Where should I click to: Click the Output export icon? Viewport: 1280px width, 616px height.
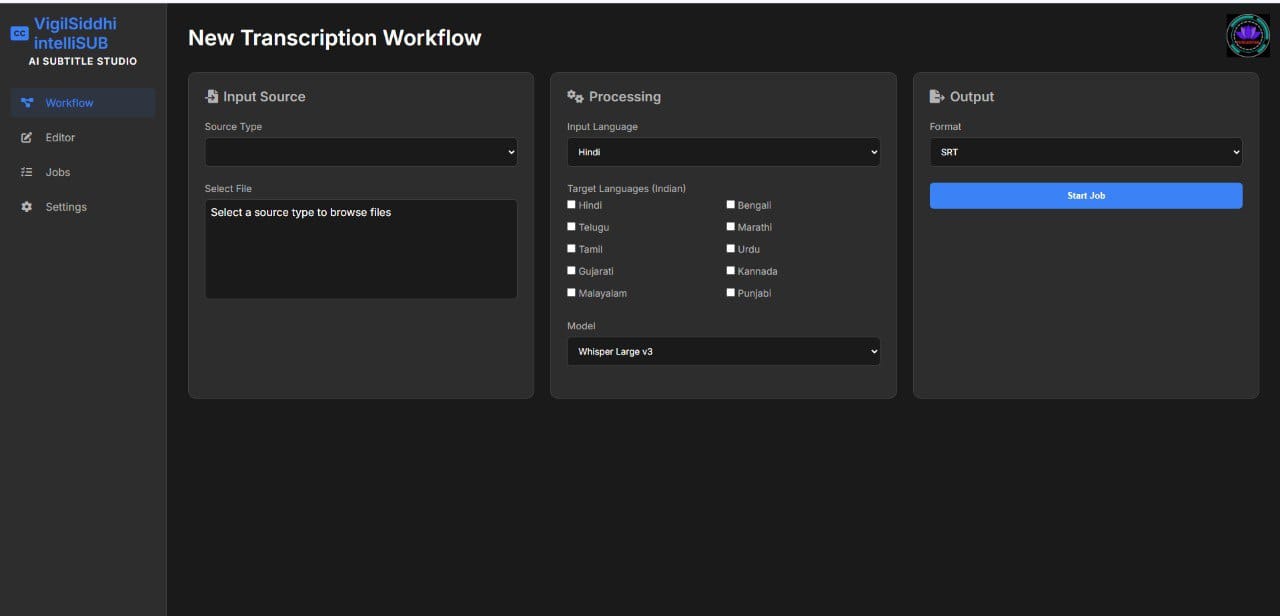tap(937, 97)
